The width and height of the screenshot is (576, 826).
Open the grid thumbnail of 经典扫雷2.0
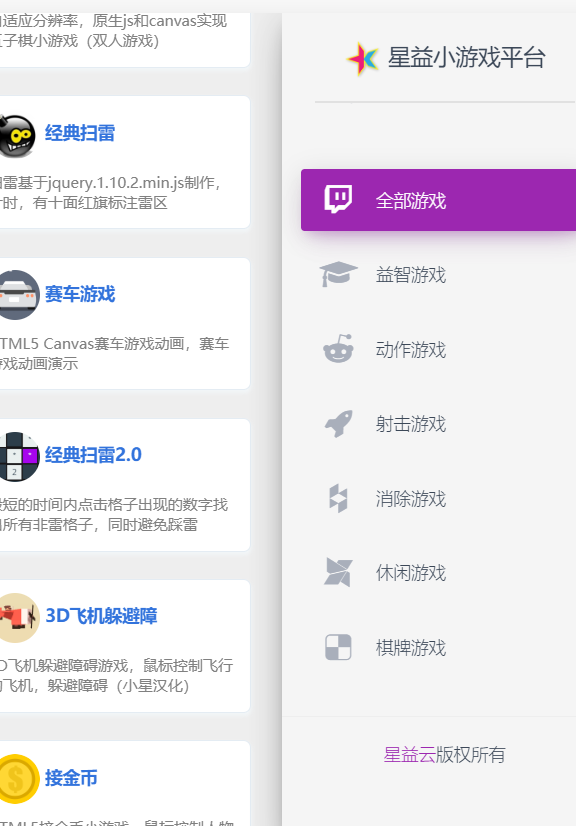tap(18, 457)
